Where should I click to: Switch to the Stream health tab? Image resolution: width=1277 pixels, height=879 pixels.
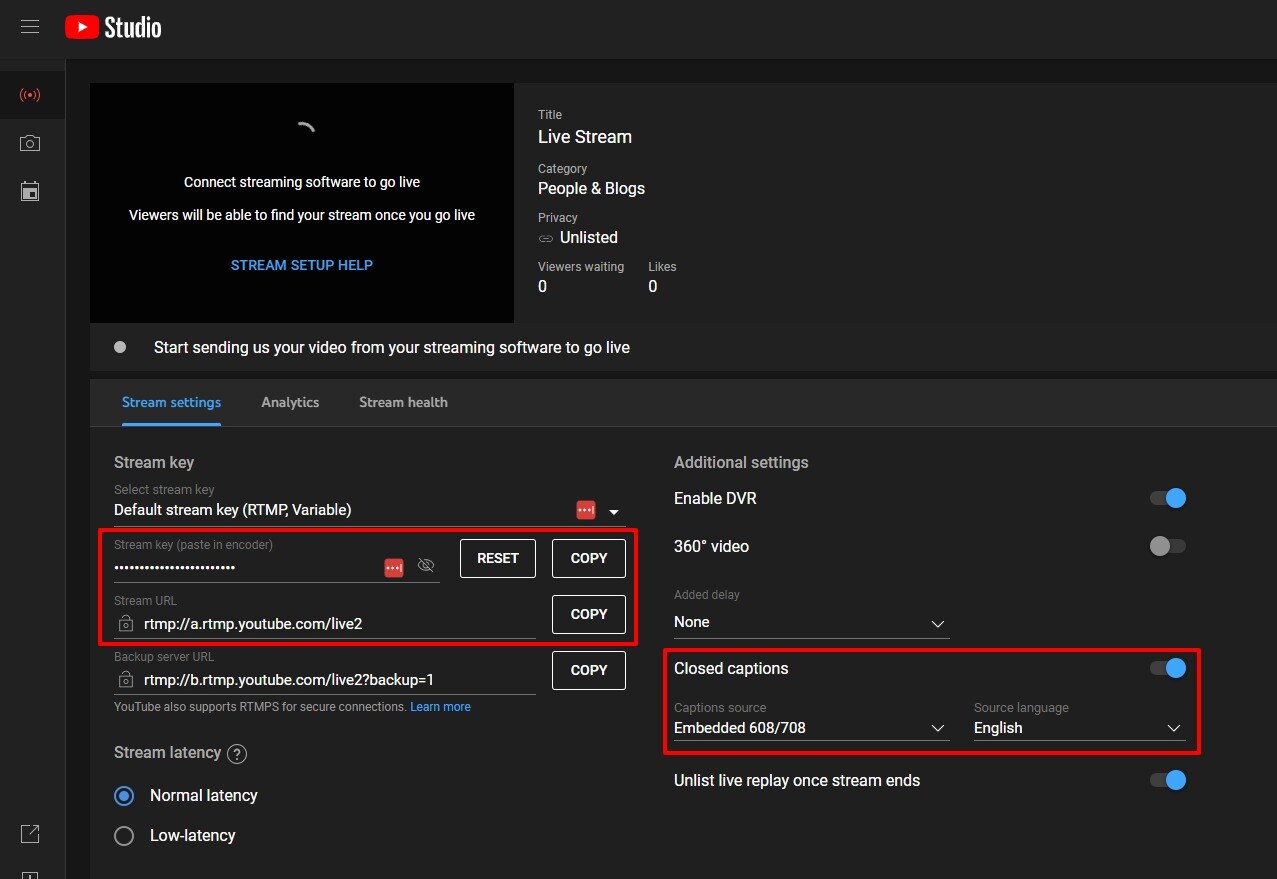(403, 402)
